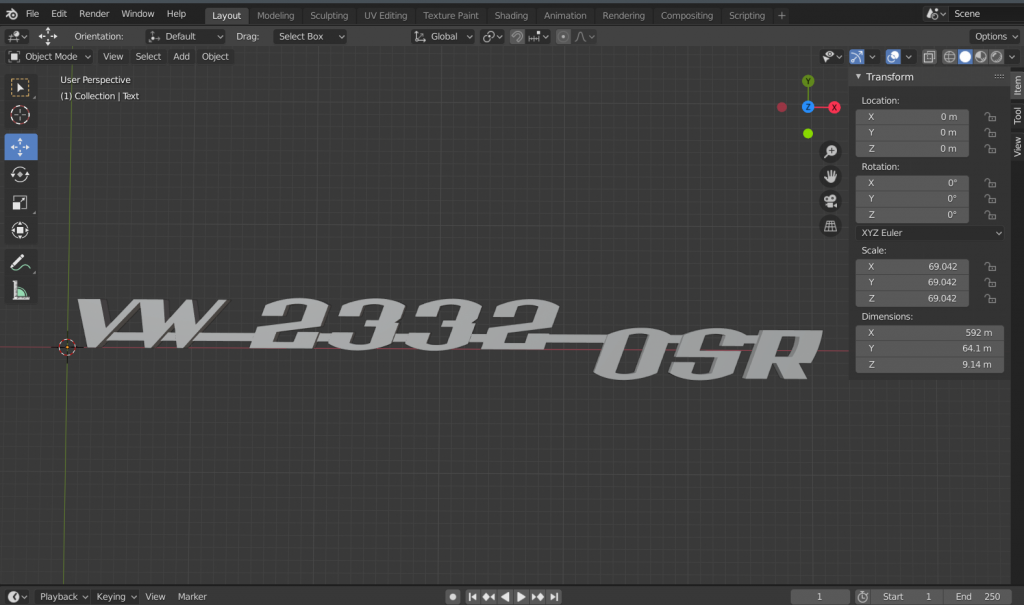
Task: Change the rotation mode via XYZ Euler dropdown
Action: (x=929, y=232)
